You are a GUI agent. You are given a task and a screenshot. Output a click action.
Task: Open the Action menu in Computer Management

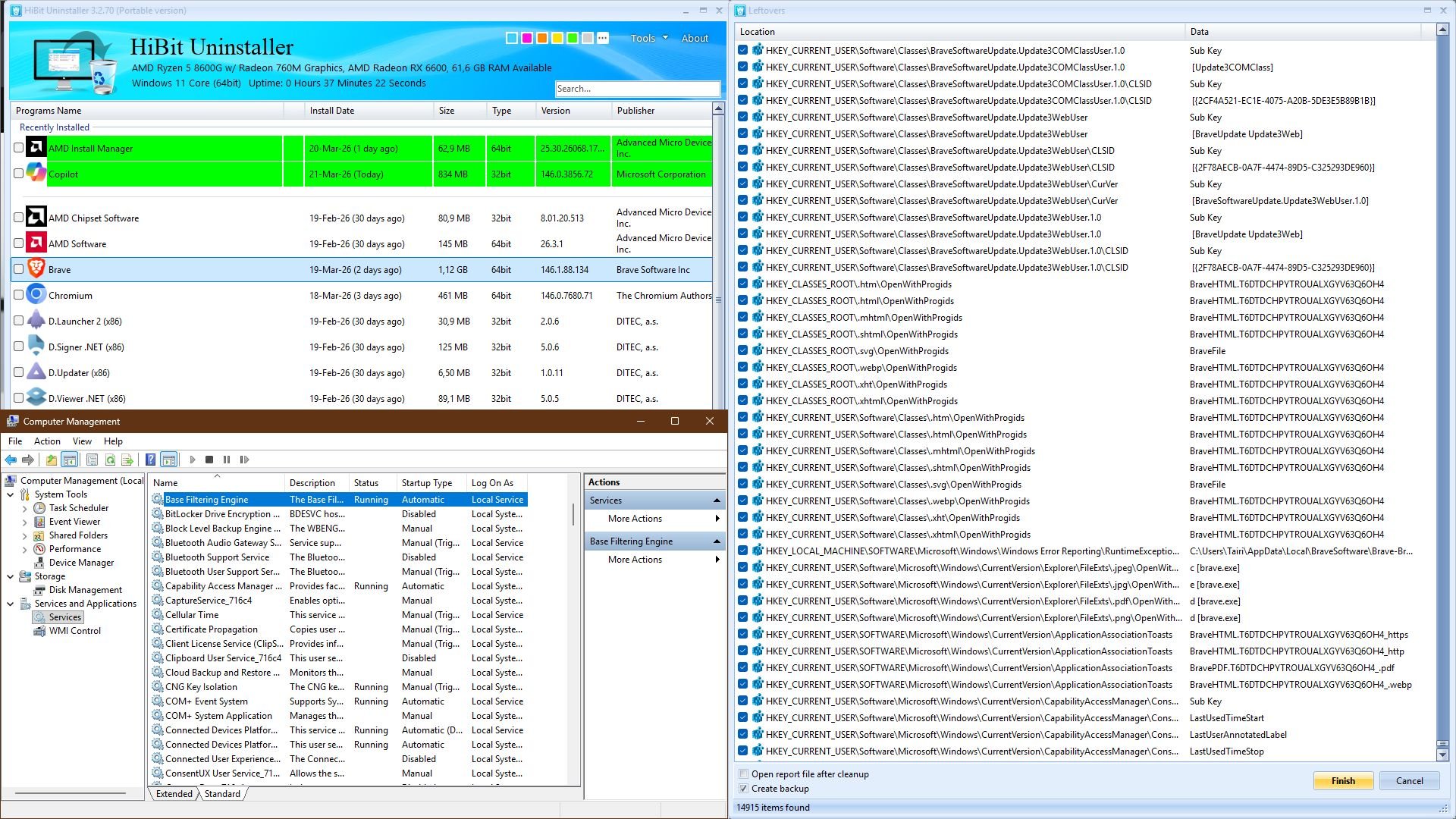click(47, 441)
